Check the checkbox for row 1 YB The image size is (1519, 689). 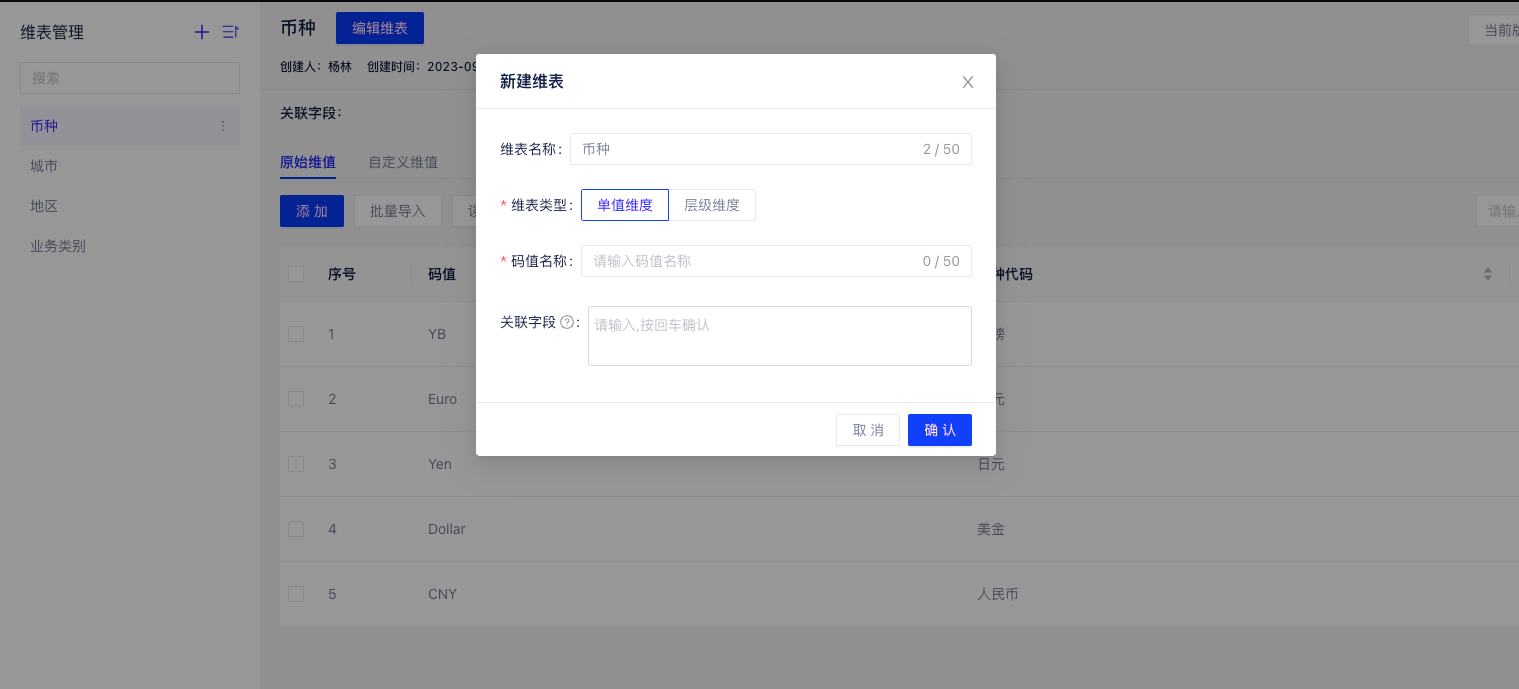pyautogui.click(x=296, y=334)
